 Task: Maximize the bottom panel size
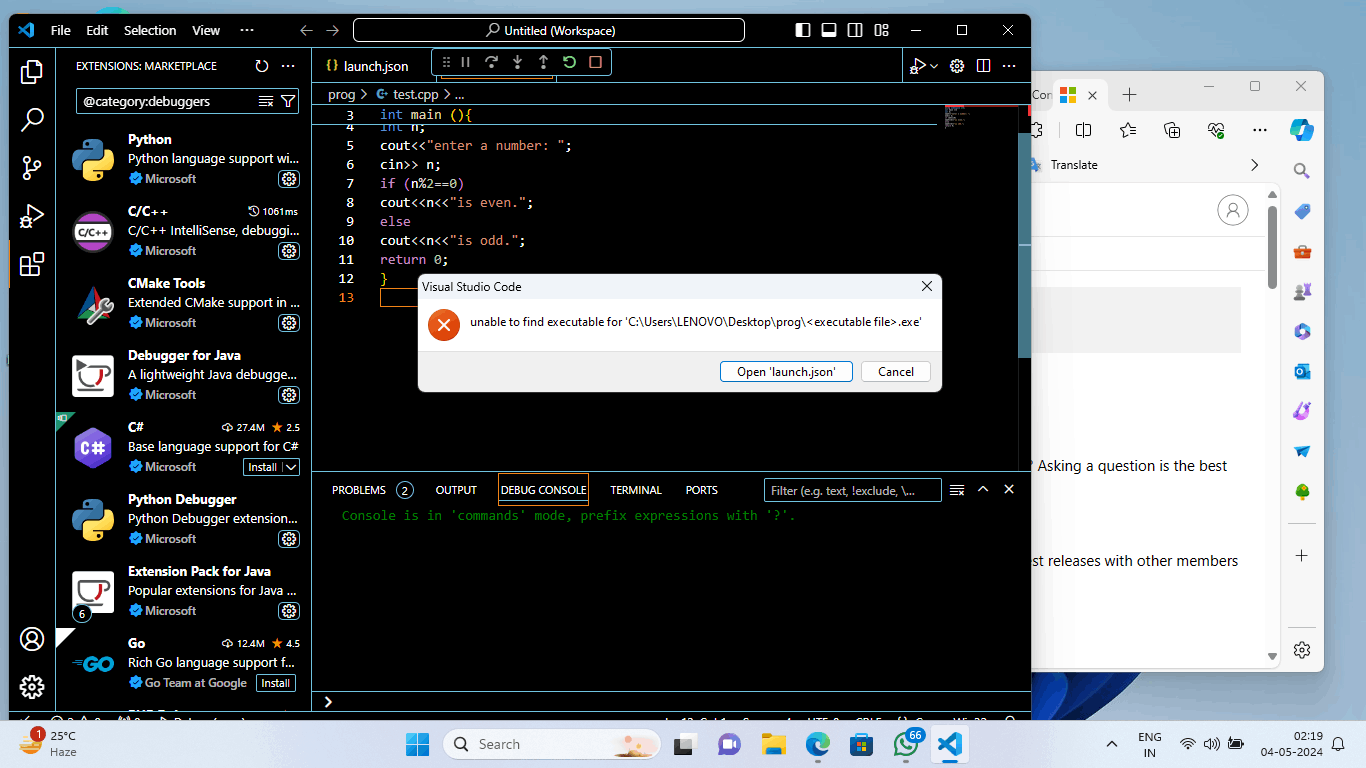coord(983,490)
